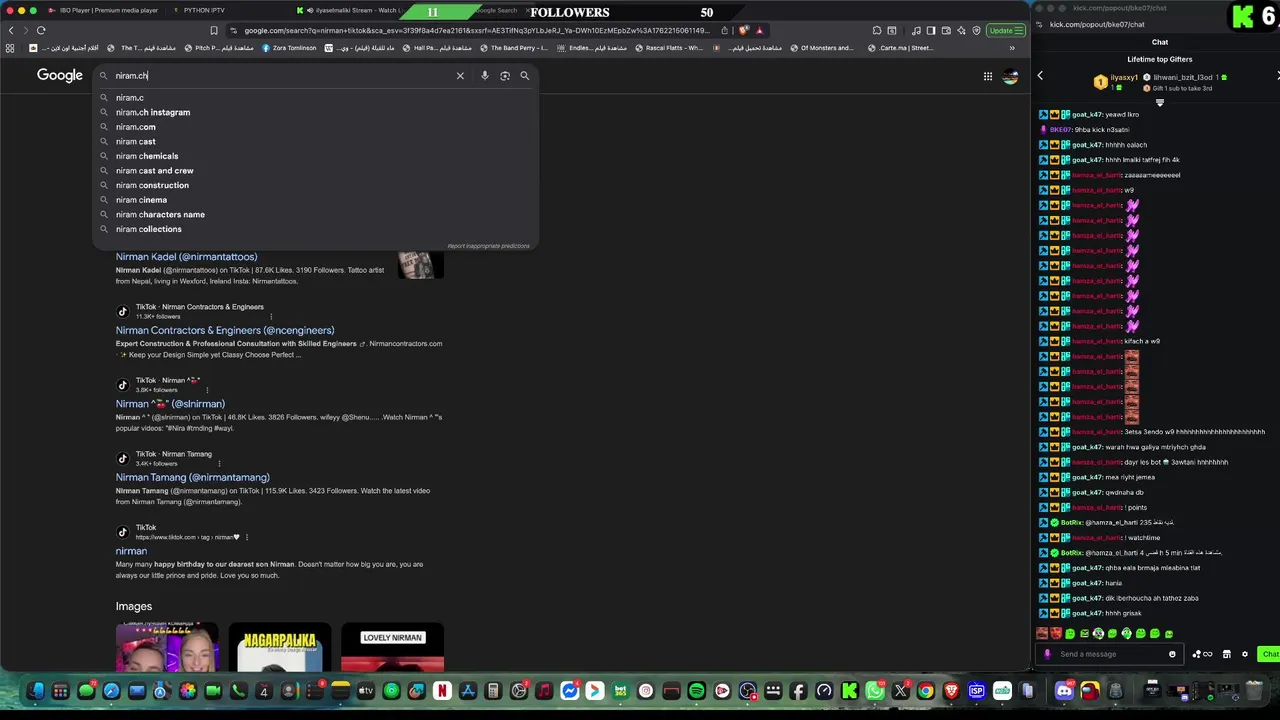Switch to the ilyaselmaliki Stream tab
1280x720 pixels.
coord(352,11)
